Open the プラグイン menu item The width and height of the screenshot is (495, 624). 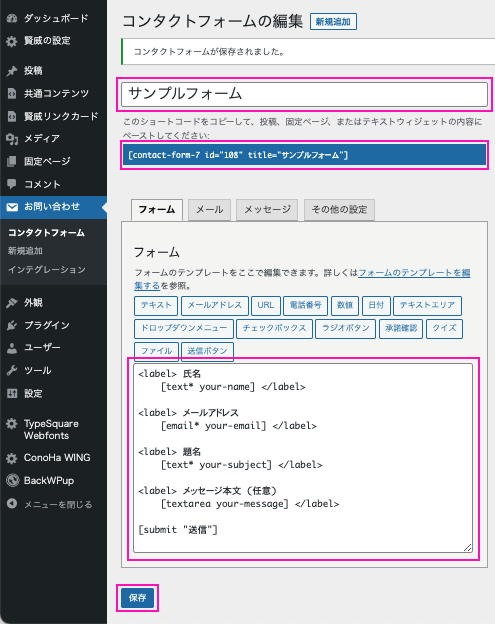click(x=53, y=326)
